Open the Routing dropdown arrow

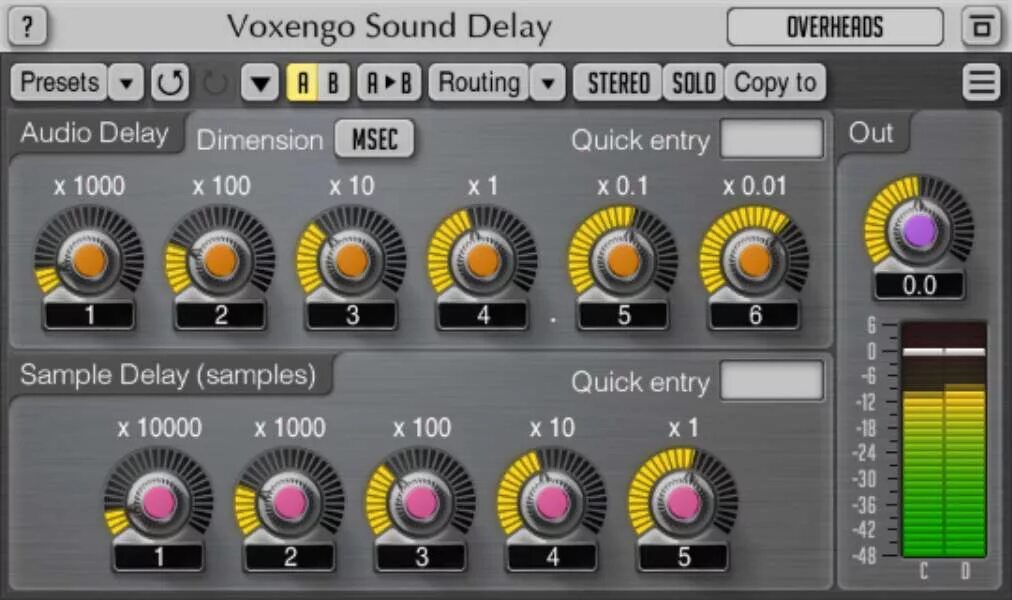pos(547,83)
